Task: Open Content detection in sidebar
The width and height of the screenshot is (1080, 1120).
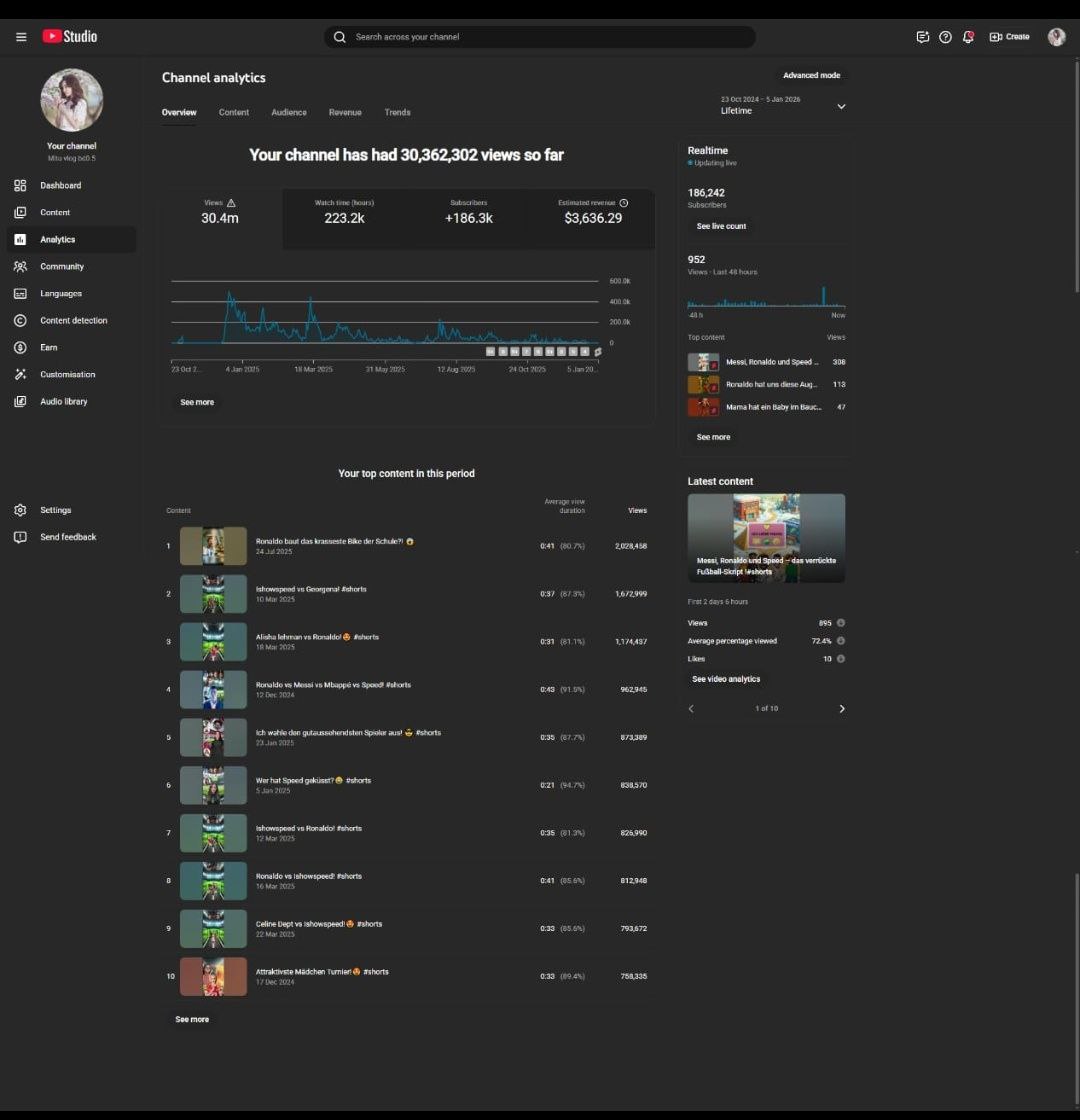Action: 73,321
